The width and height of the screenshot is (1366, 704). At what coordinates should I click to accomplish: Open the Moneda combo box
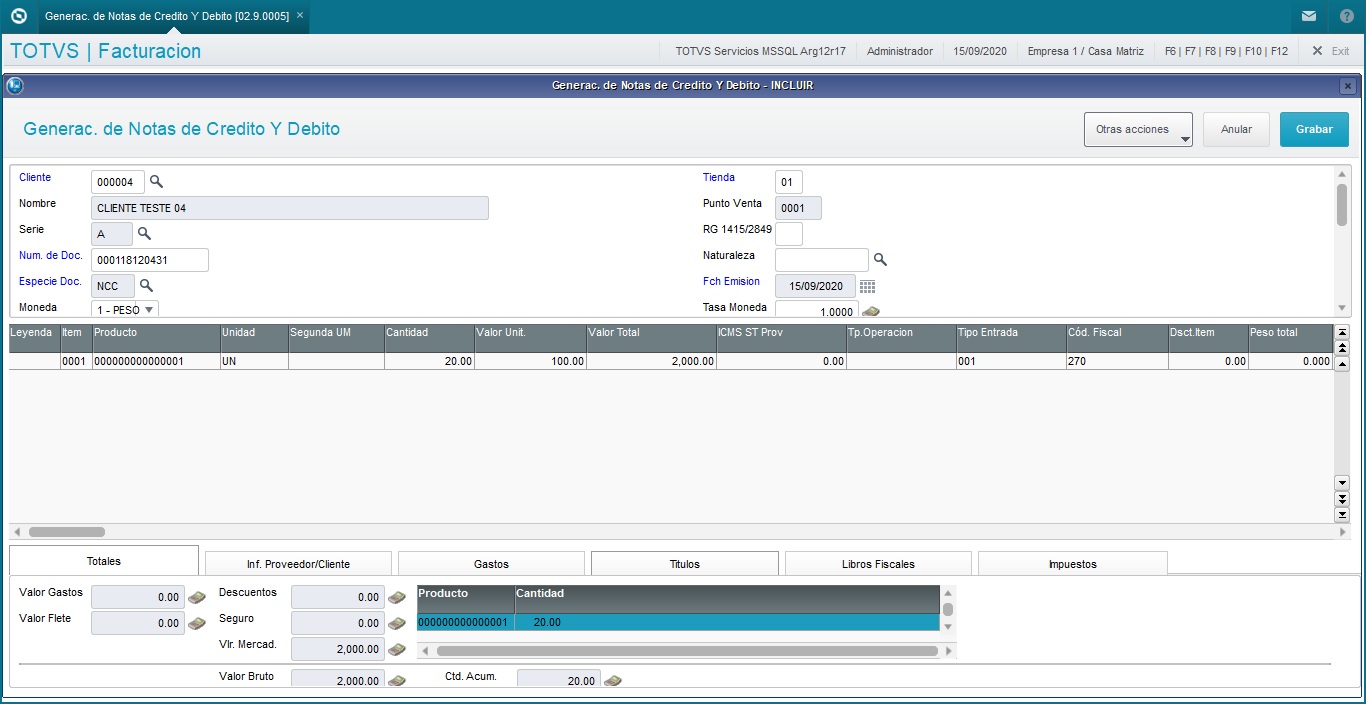click(125, 310)
